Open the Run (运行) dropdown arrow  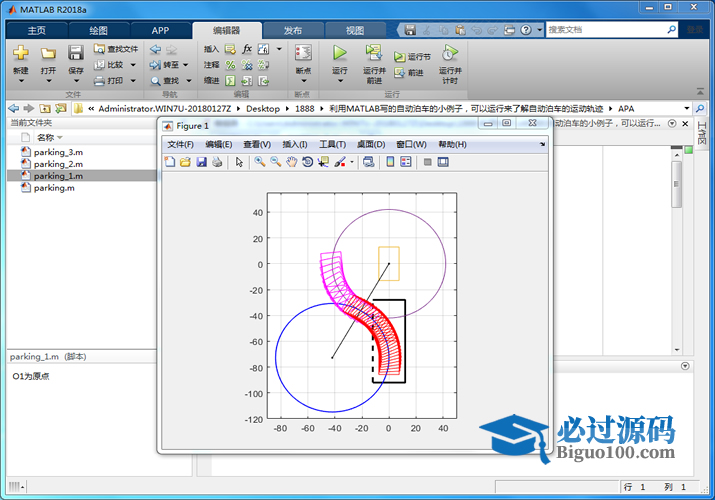click(340, 81)
